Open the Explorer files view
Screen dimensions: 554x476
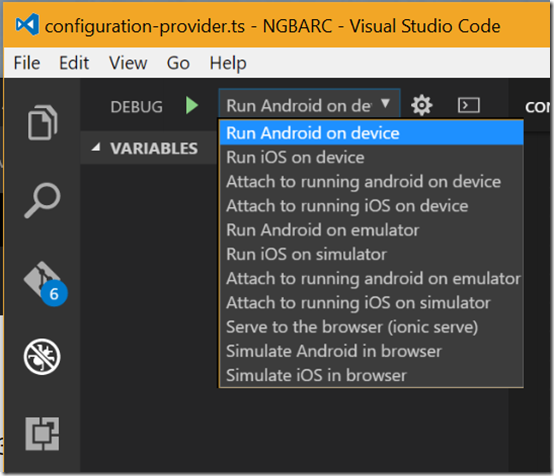tap(42, 122)
